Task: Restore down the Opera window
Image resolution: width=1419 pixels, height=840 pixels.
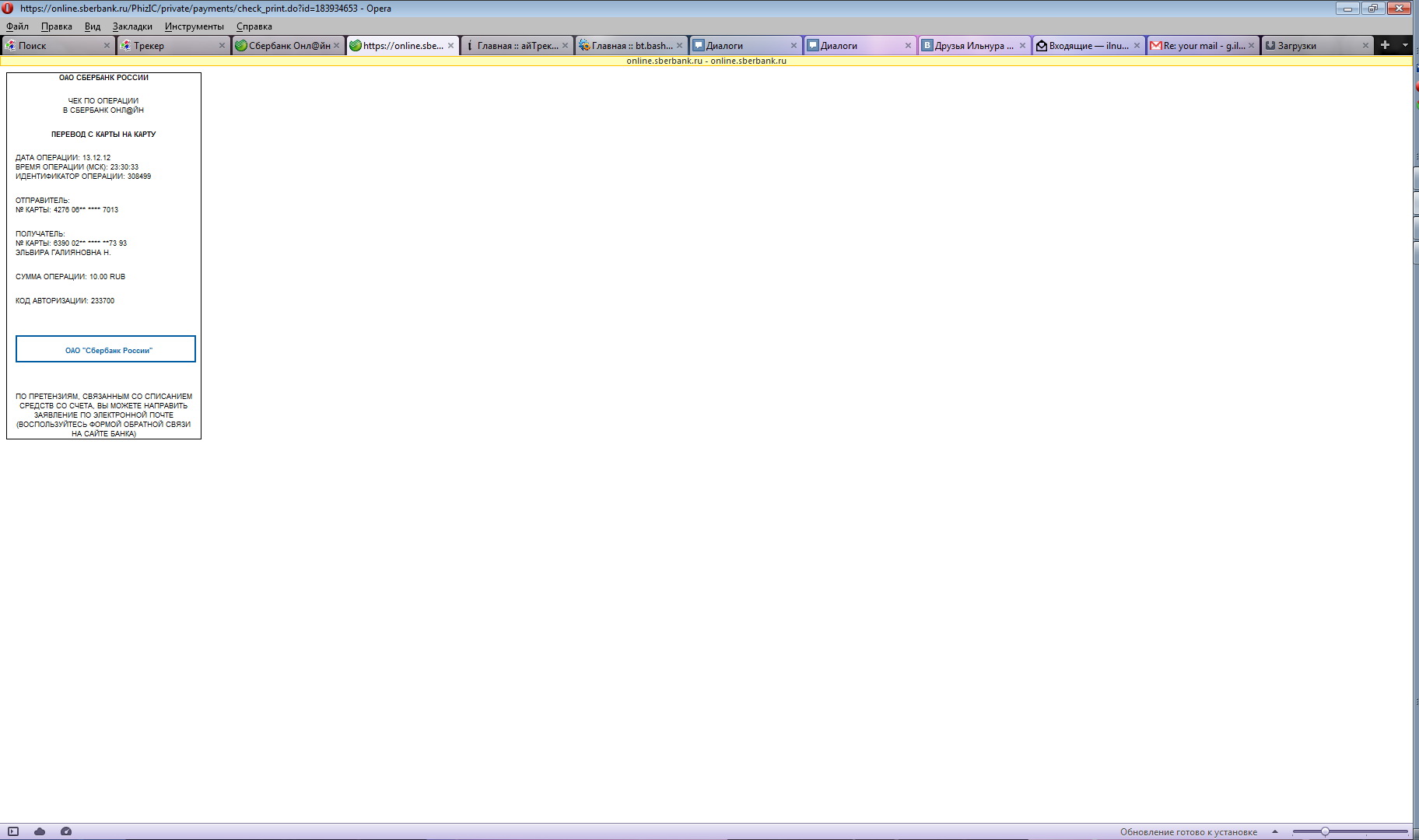Action: [1373, 9]
